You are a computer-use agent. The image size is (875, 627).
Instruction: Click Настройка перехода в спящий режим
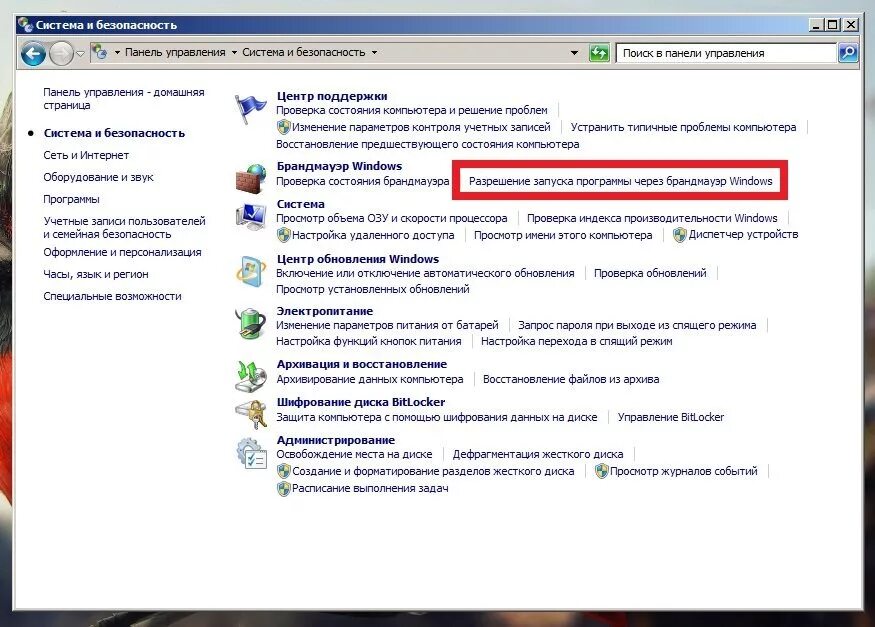[x=576, y=341]
